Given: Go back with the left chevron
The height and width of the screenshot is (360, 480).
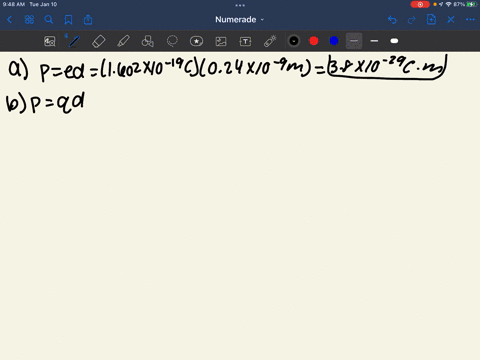Looking at the screenshot, I should pos(9,20).
